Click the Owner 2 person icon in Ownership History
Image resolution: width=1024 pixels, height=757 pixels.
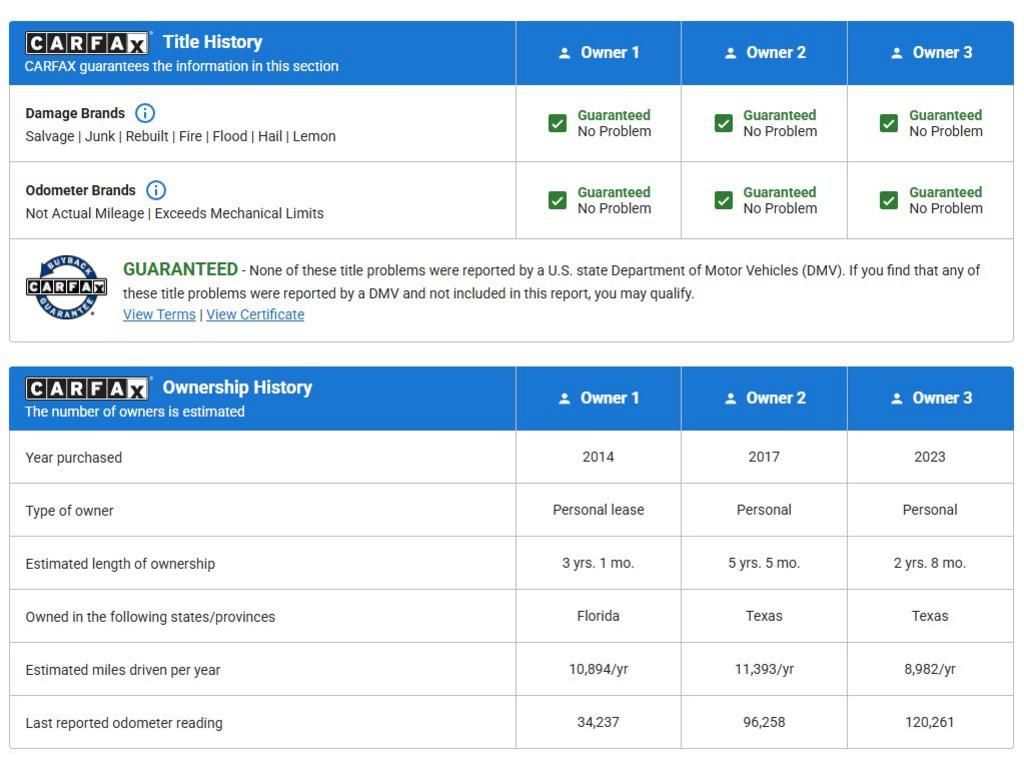click(730, 398)
